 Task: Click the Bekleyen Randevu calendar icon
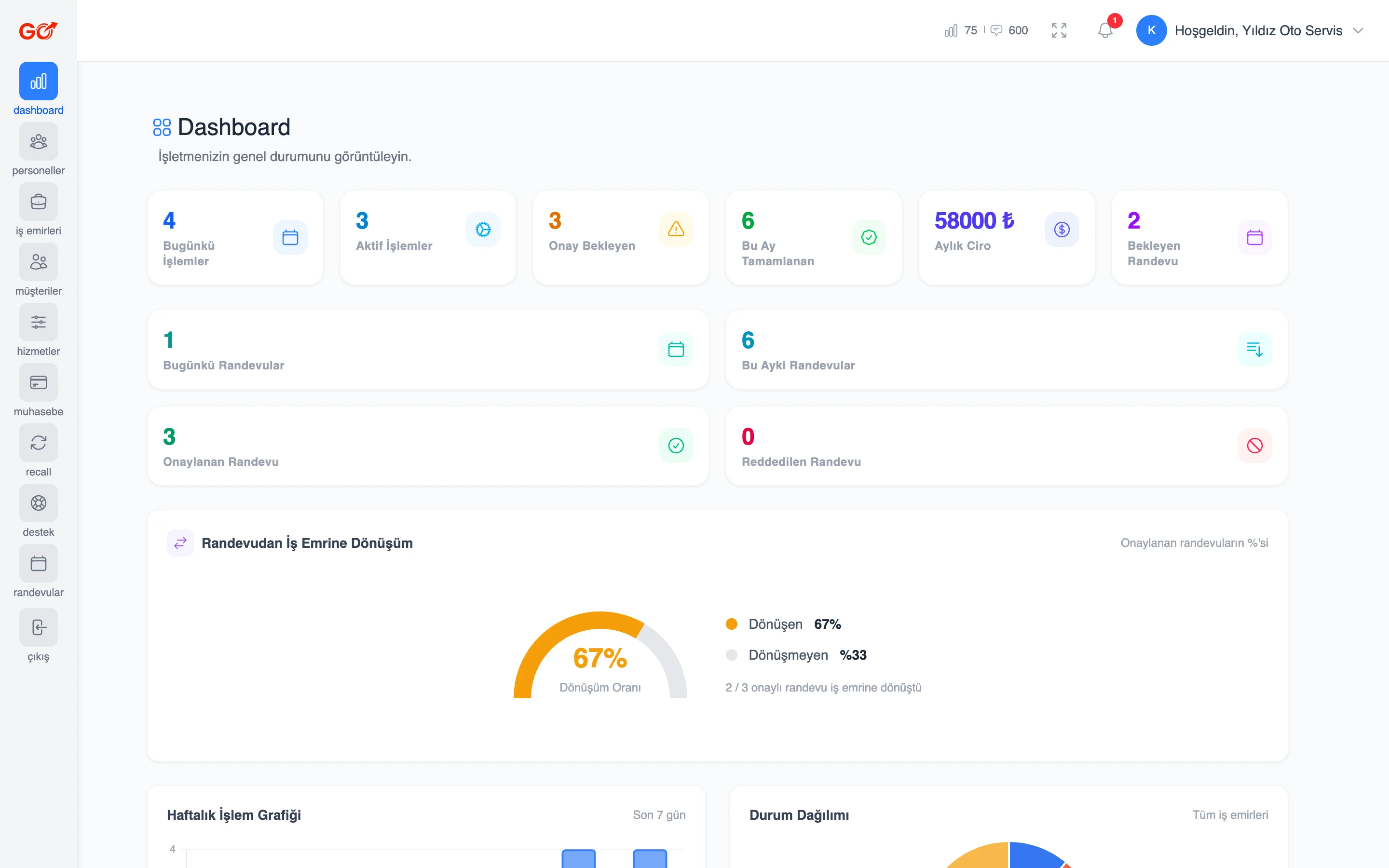point(1255,237)
